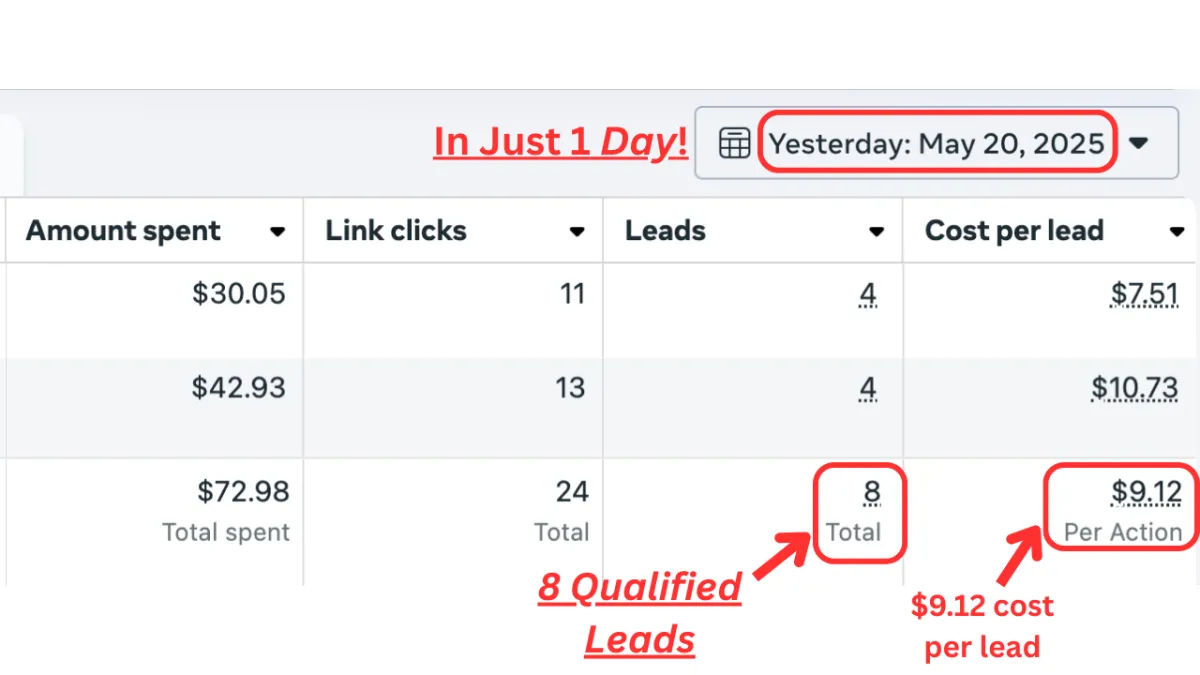Expand the date range dropdown arrow
This screenshot has width=1200, height=675.
[x=1138, y=143]
